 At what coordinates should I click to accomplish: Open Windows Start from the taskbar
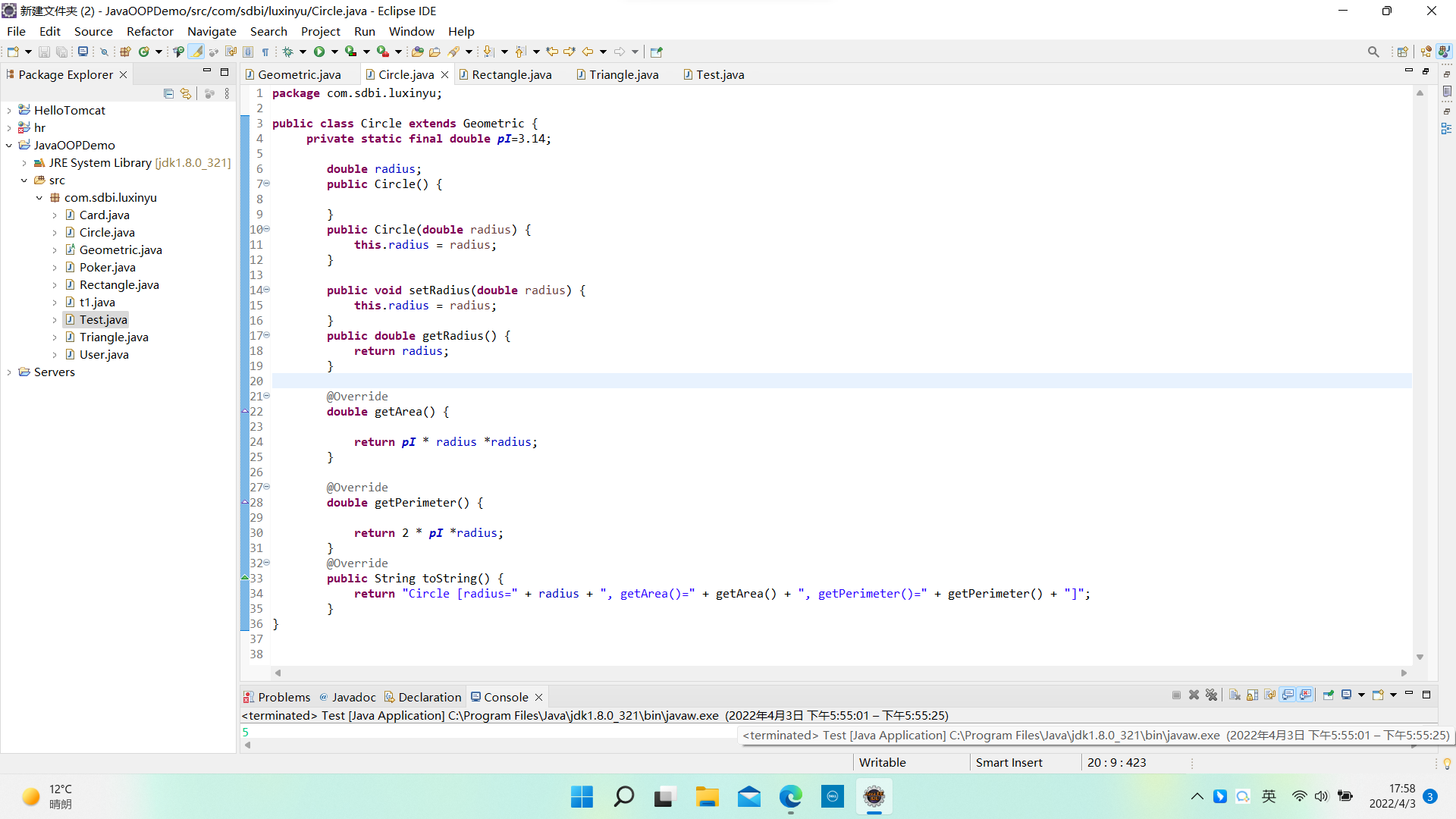tap(582, 796)
